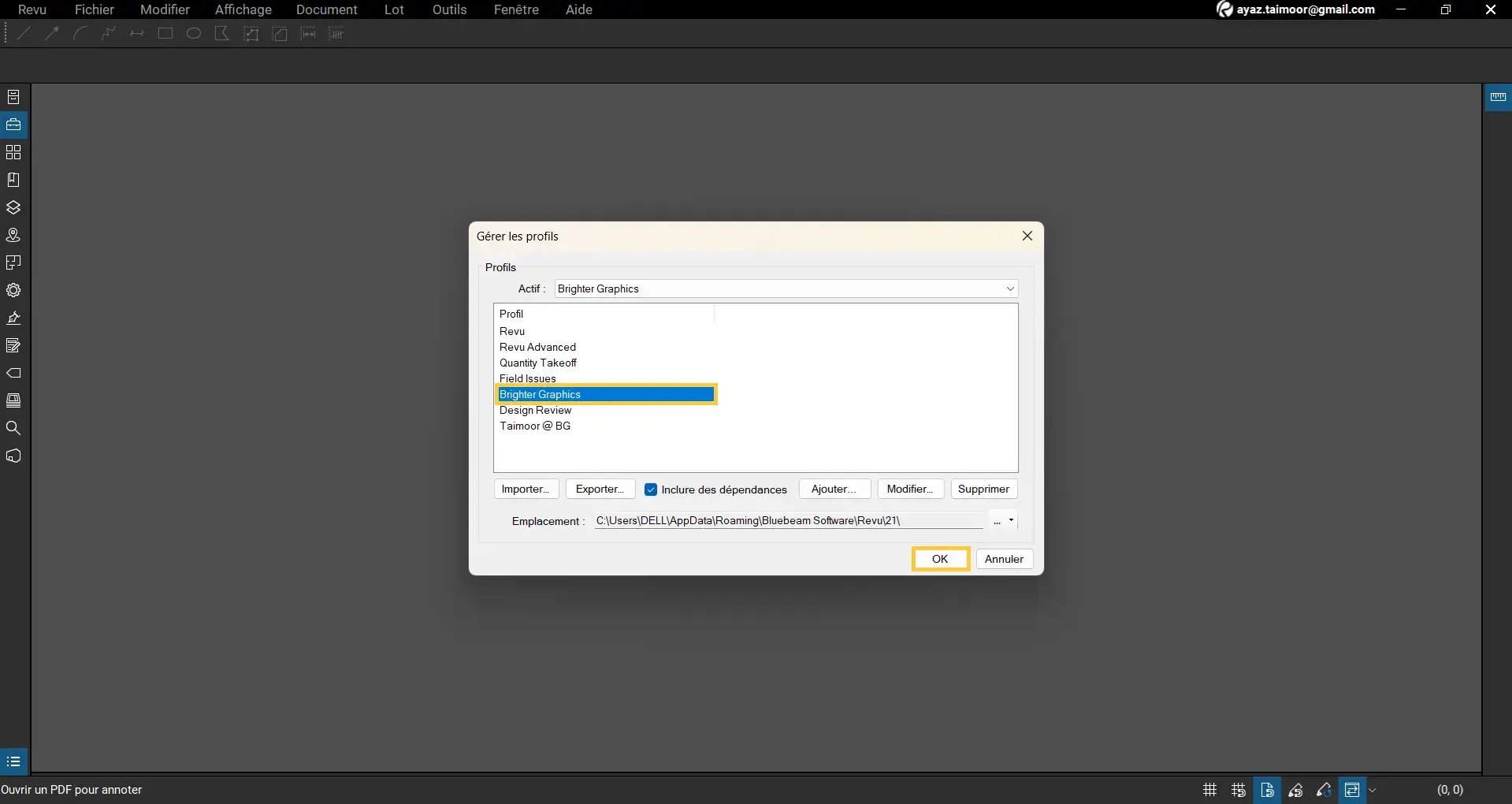Screen dimensions: 1512x804
Task: Select the Quantity Takeoff profile in the list
Action: coord(538,363)
